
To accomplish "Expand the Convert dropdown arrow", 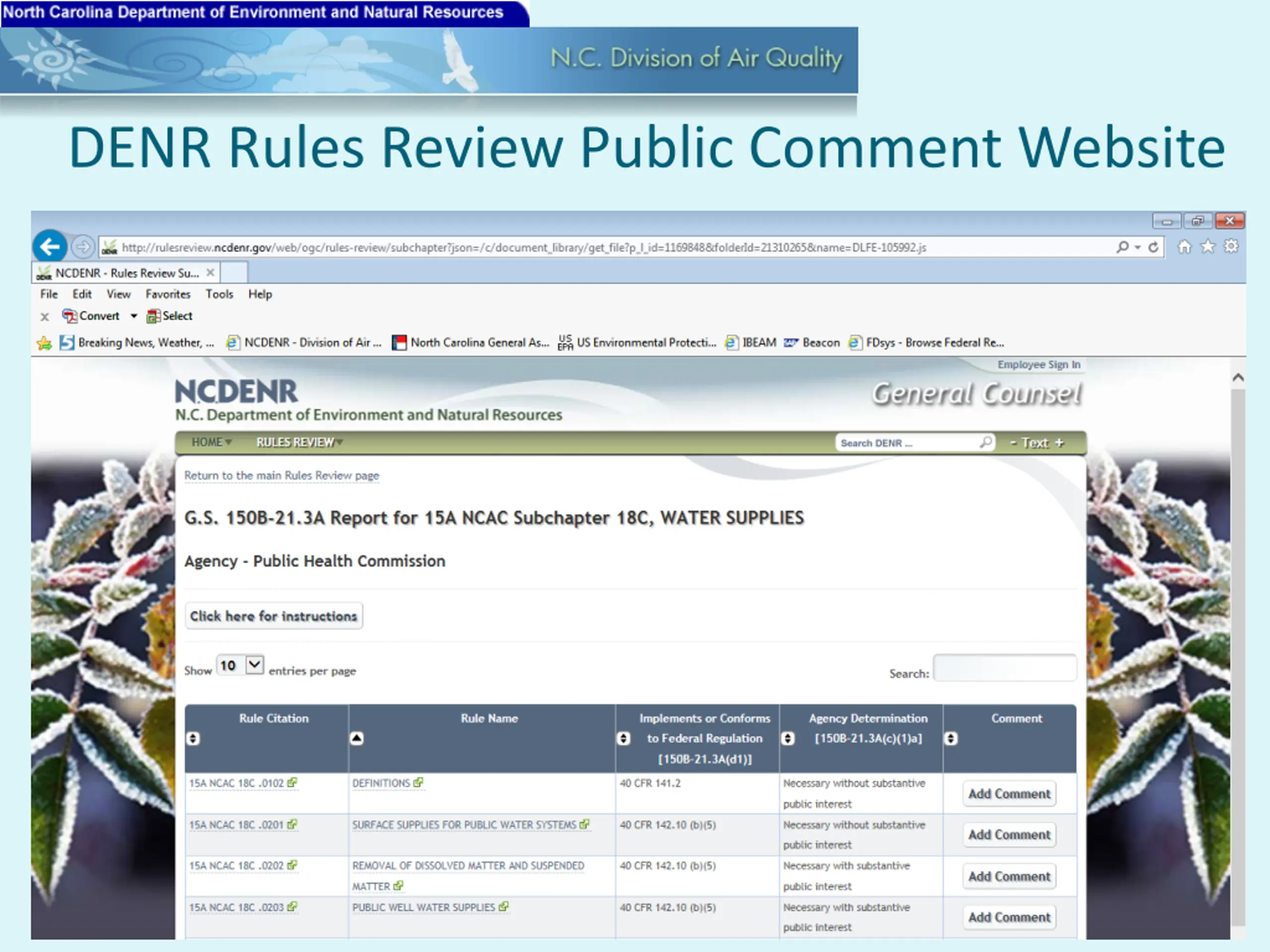I will click(134, 316).
